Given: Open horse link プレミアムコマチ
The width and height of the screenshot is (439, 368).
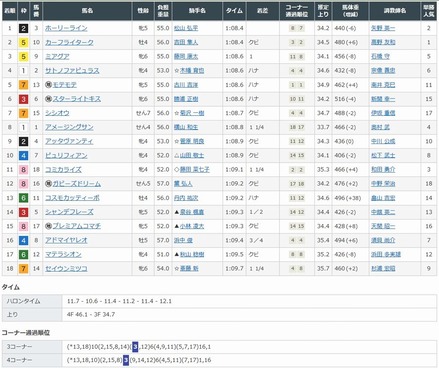Looking at the screenshot, I should pyautogui.click(x=76, y=226).
